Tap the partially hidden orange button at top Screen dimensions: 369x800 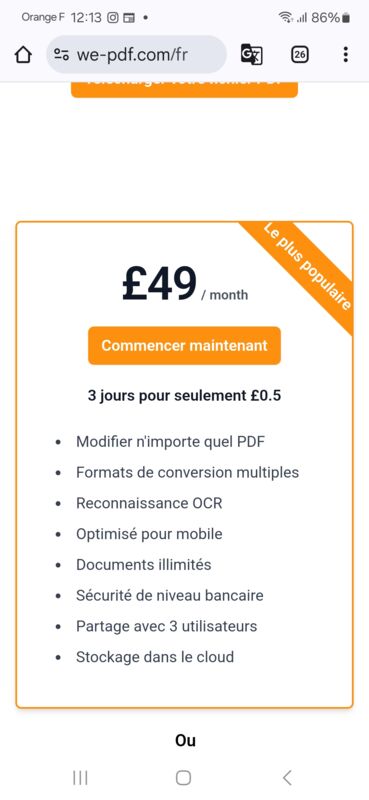pos(184,89)
